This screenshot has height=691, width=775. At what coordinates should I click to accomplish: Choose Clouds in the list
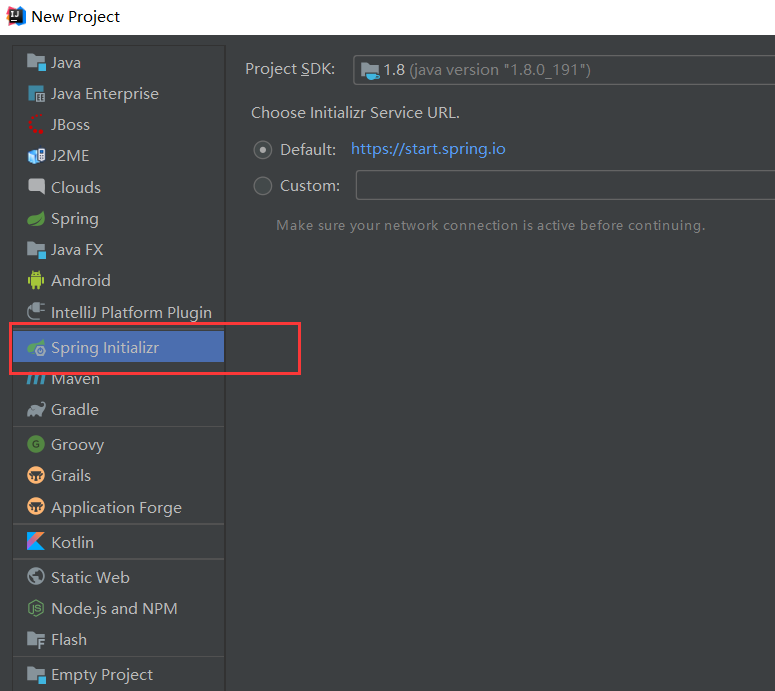119,187
